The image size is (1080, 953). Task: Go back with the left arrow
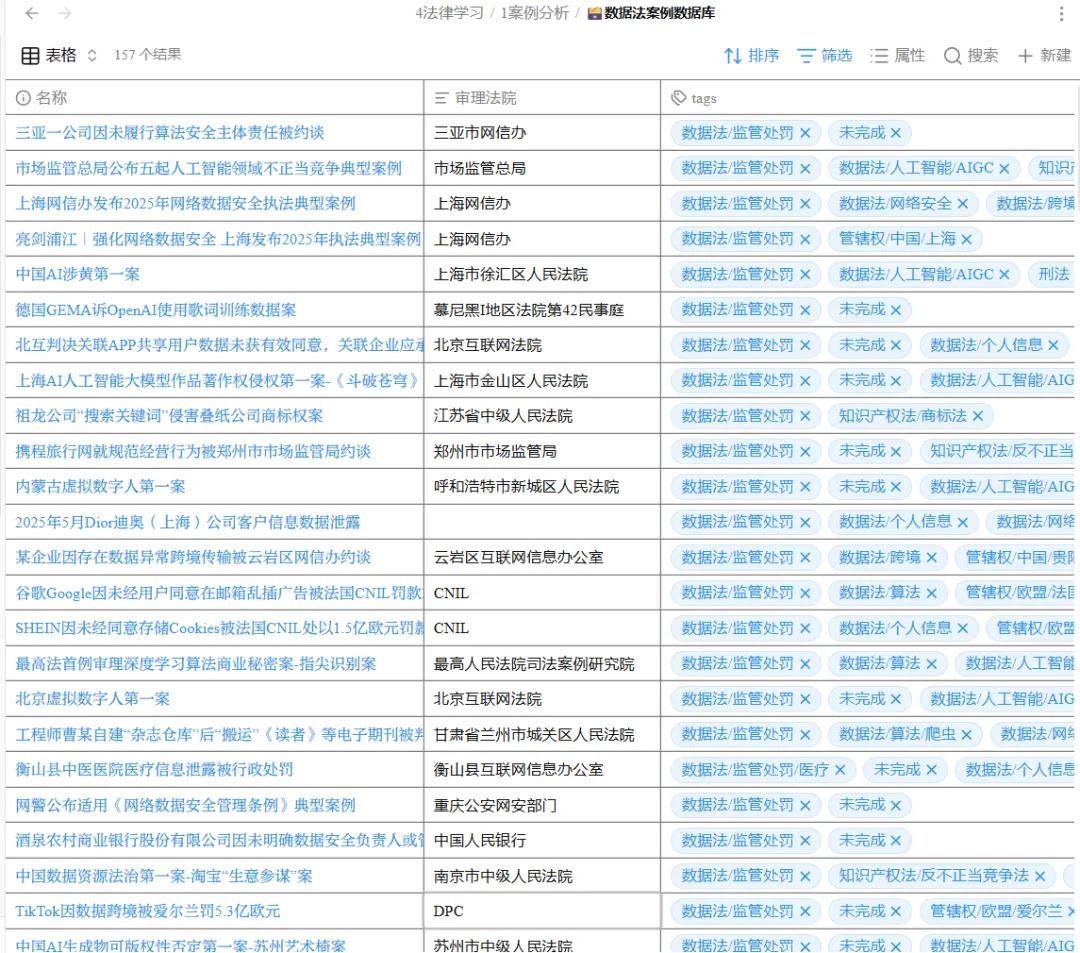coord(32,13)
